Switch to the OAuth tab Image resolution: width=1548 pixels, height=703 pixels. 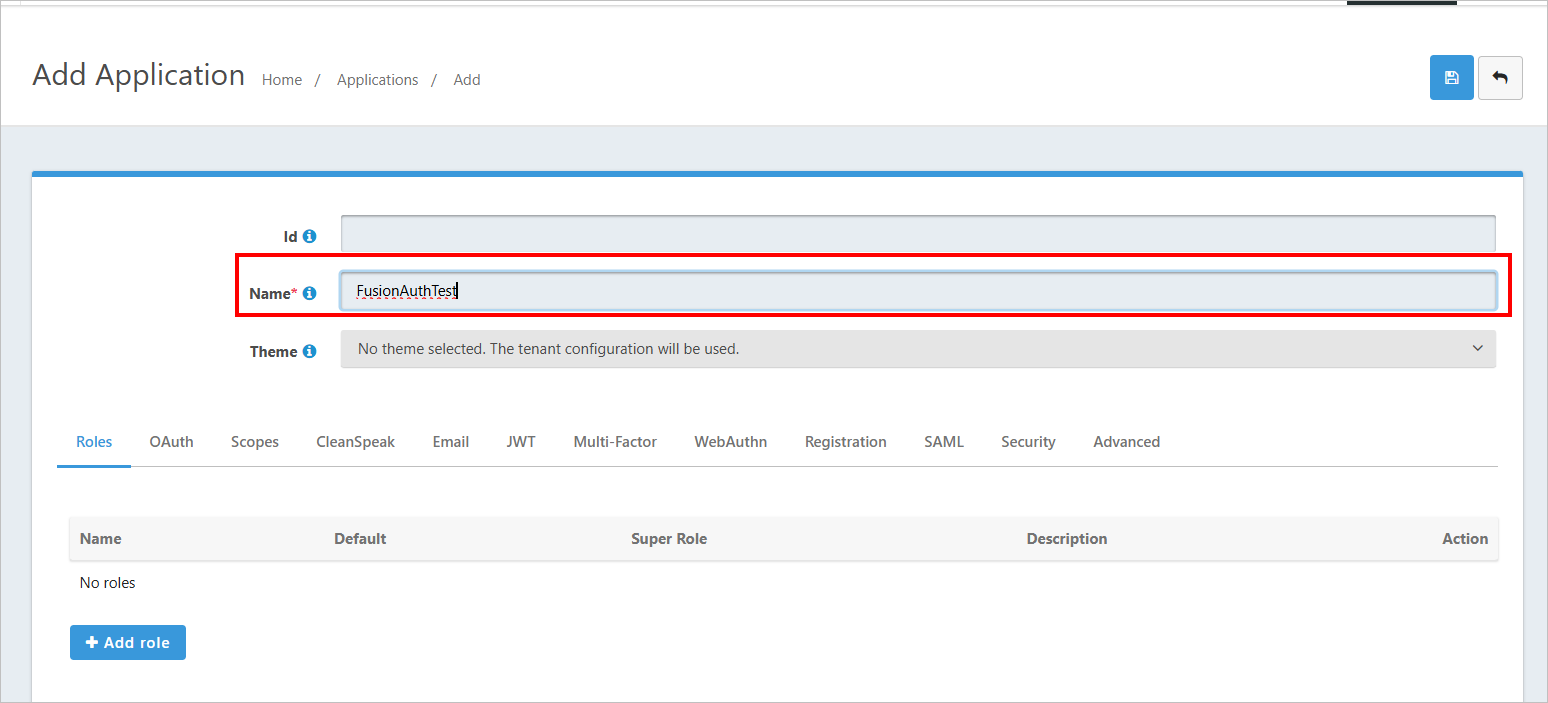[171, 441]
